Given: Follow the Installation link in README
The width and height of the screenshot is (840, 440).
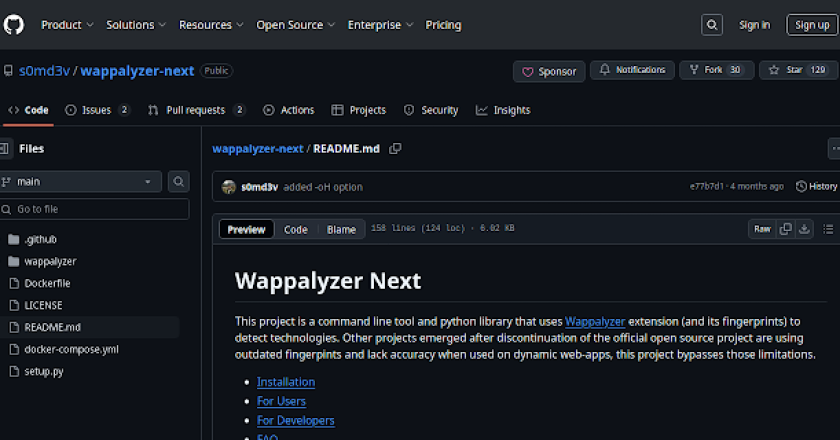Looking at the screenshot, I should pyautogui.click(x=285, y=382).
